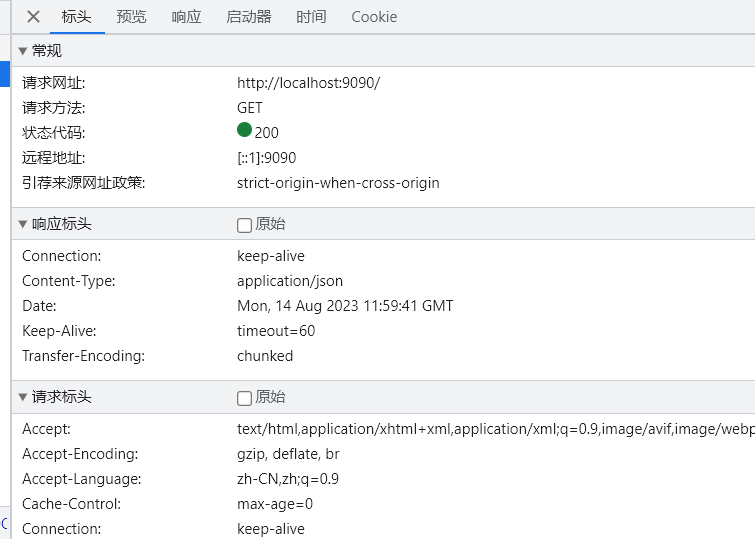The height and width of the screenshot is (539, 755).
Task: Click the Transfer-Encoding header name
Action: [83, 356]
